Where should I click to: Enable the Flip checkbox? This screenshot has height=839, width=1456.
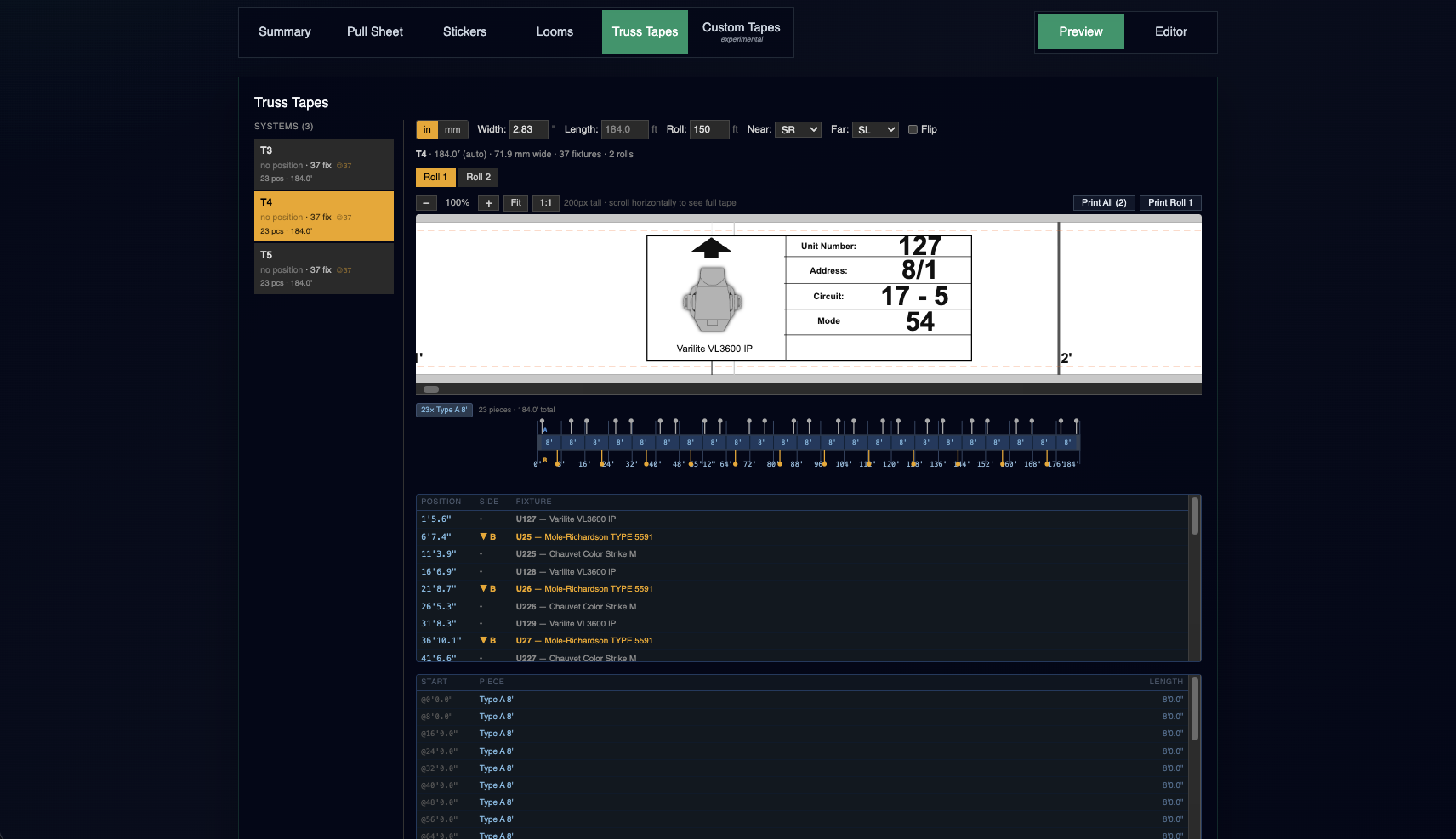[x=913, y=129]
